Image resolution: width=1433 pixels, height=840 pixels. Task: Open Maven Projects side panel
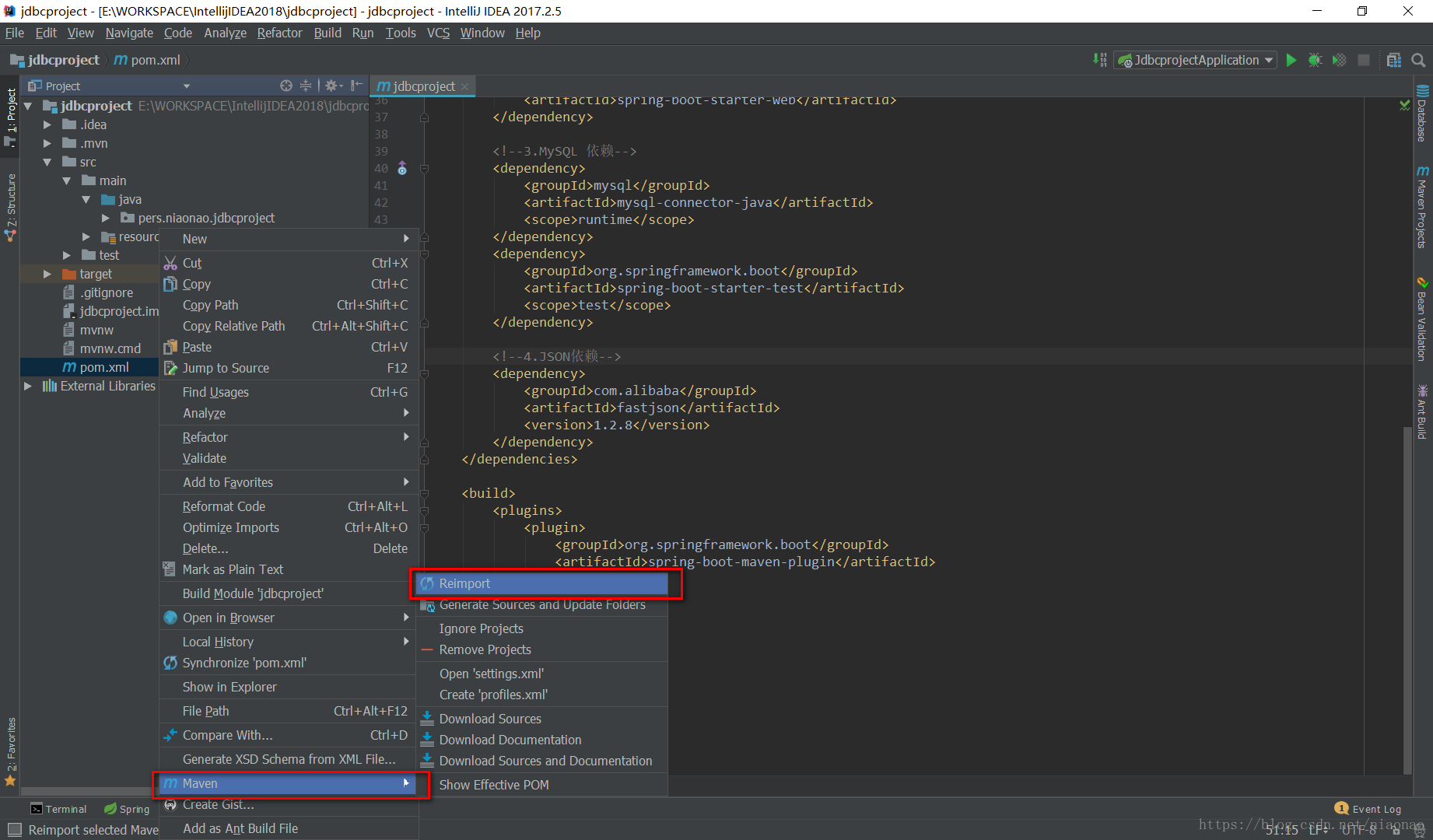[1423, 207]
